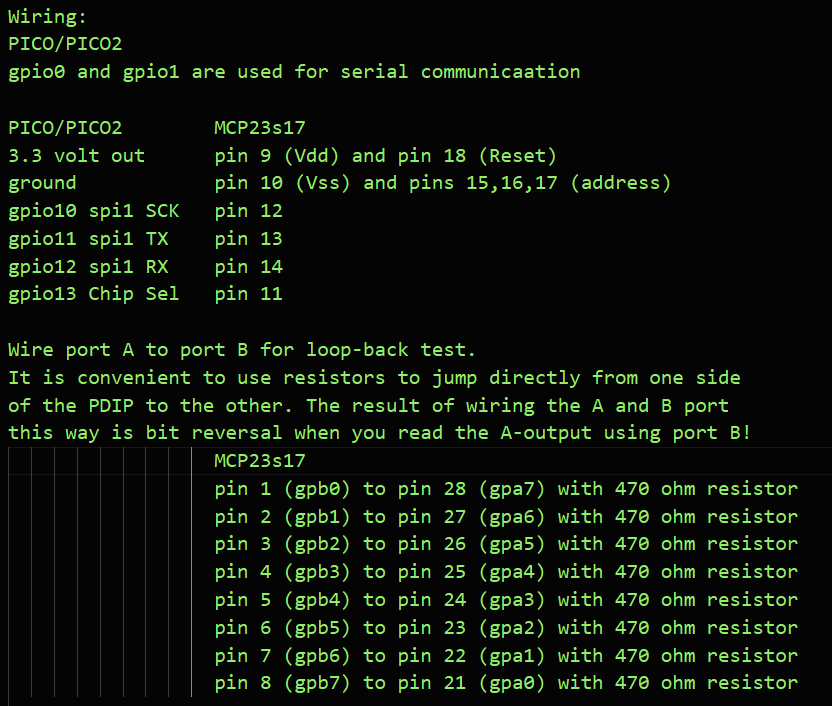832x706 pixels.
Task: Click 'bit reversal' in the comment text
Action: point(214,433)
